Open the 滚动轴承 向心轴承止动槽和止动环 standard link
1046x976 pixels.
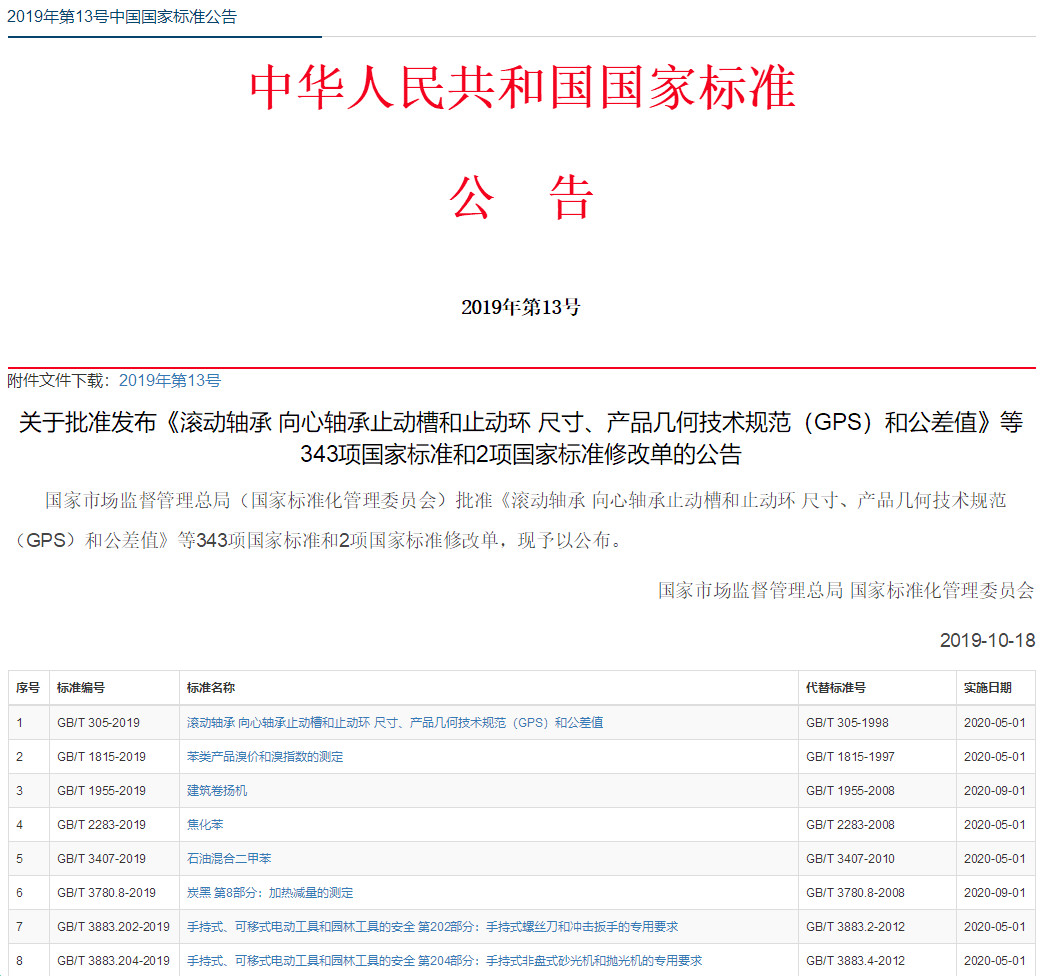[394, 722]
